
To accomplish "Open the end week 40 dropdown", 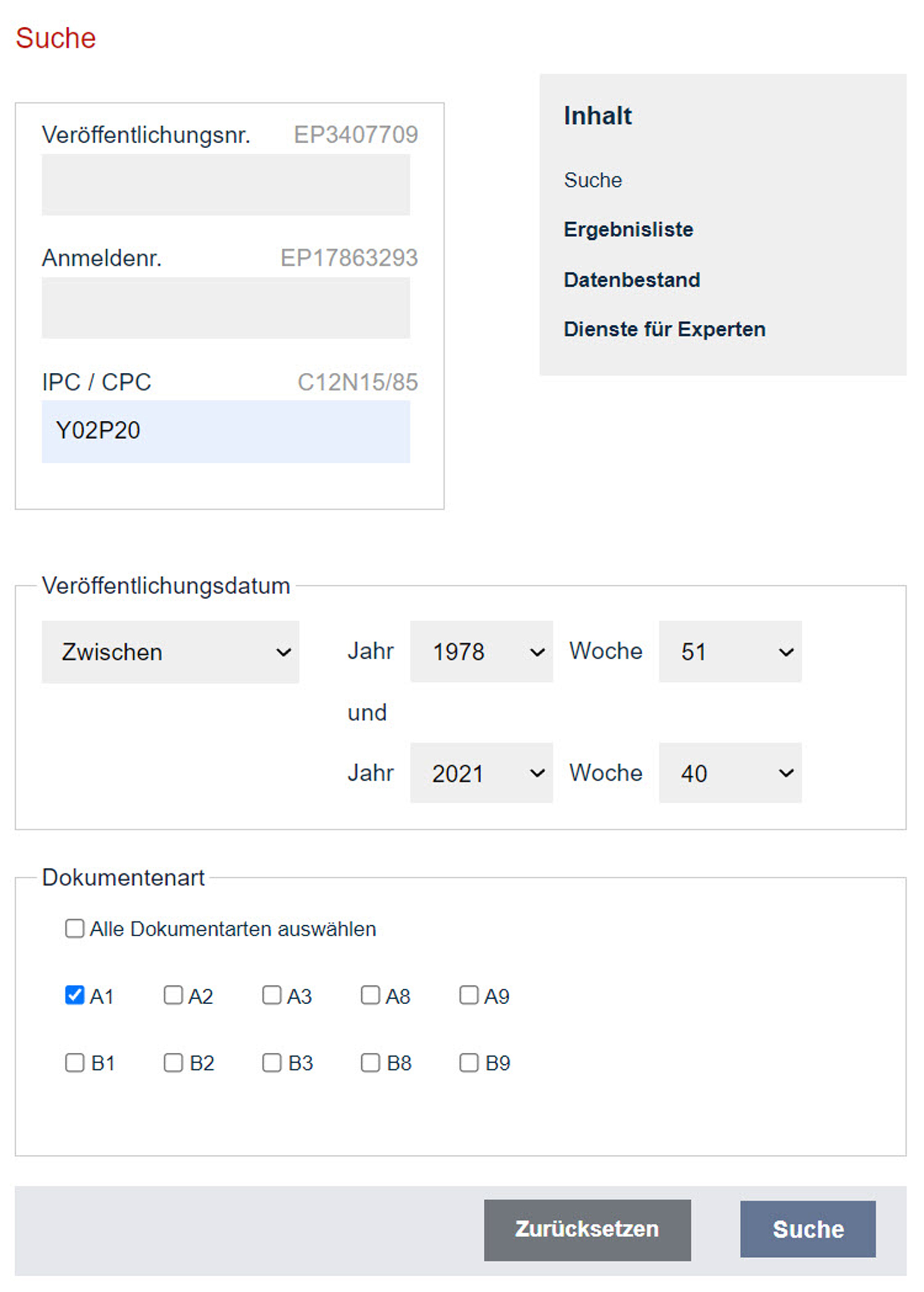I will pyautogui.click(x=730, y=773).
